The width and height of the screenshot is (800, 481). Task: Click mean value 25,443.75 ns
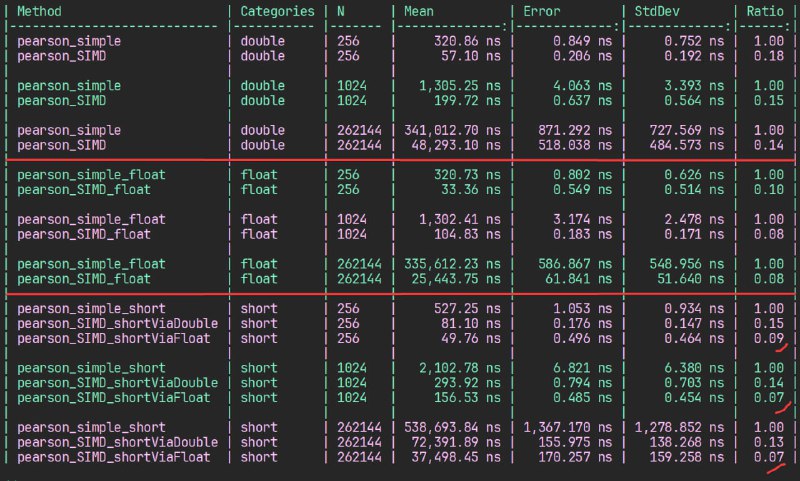(456, 279)
